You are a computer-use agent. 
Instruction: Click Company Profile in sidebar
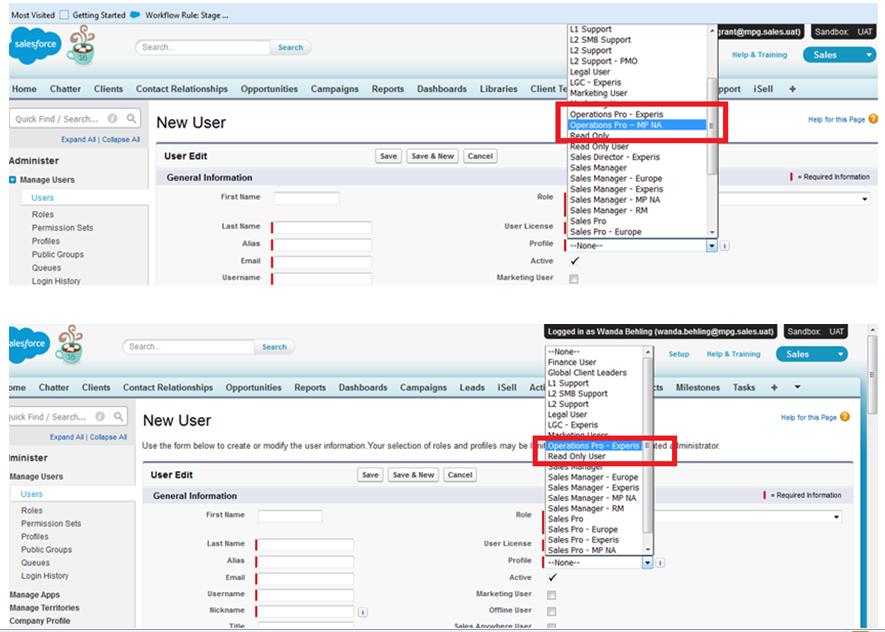click(x=40, y=621)
